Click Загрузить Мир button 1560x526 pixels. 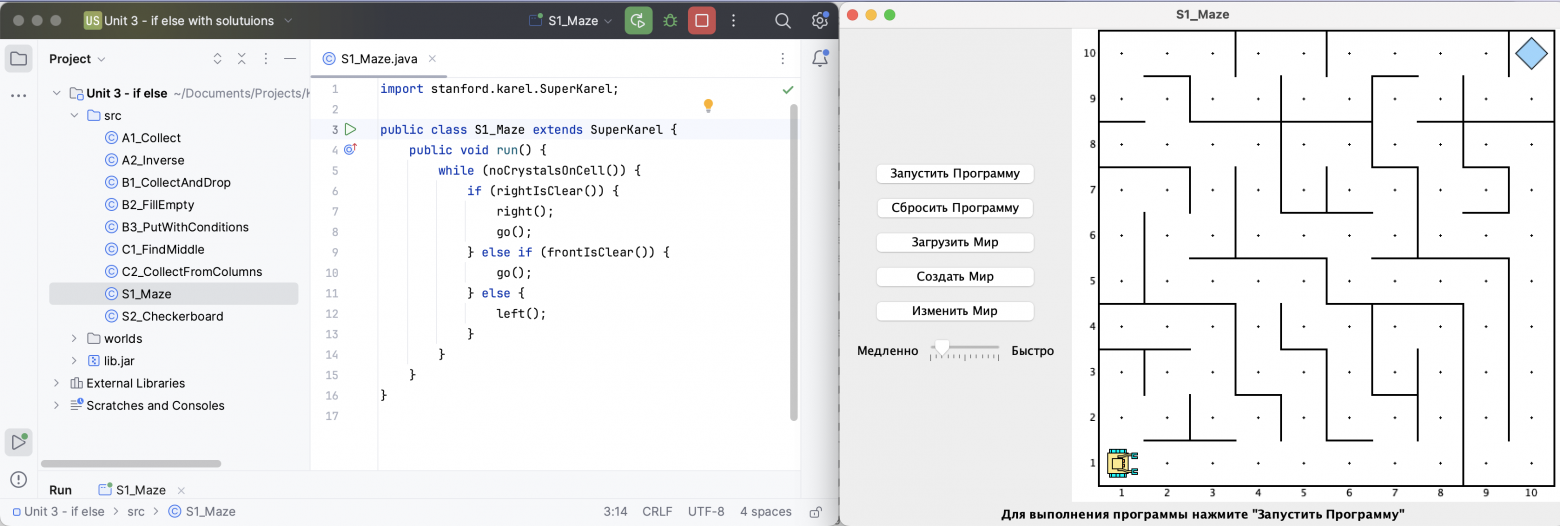tap(955, 242)
